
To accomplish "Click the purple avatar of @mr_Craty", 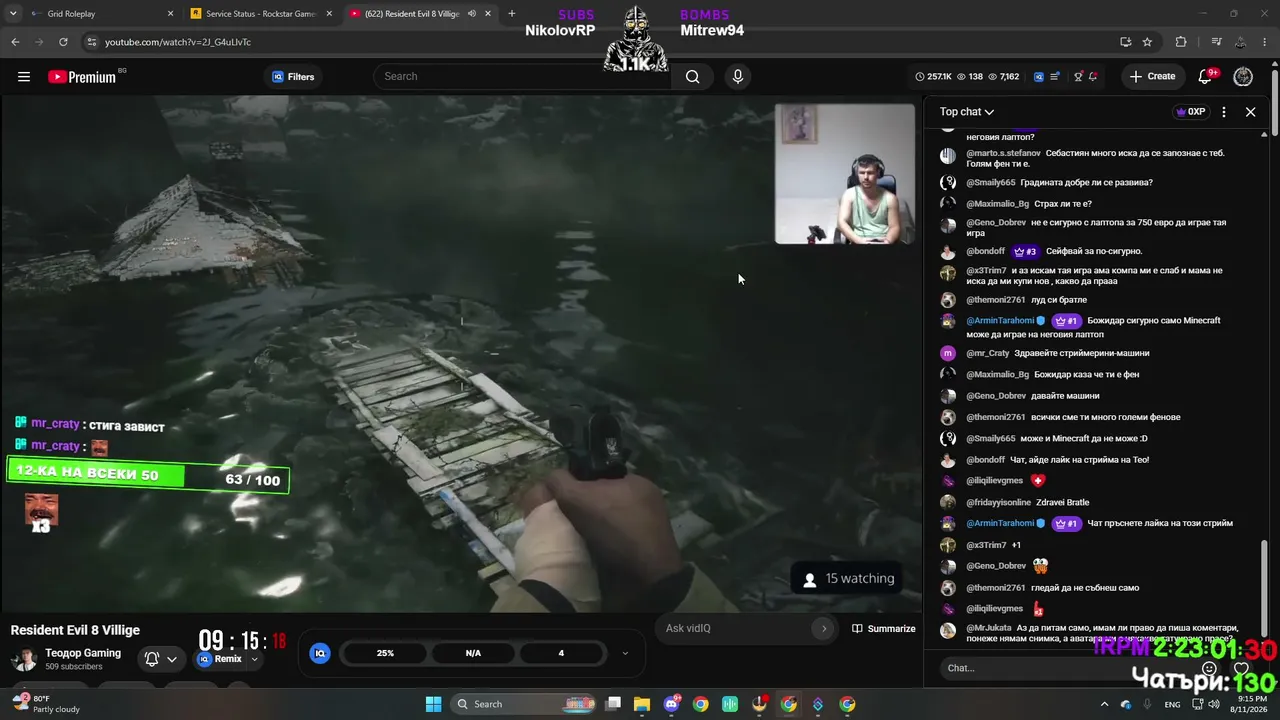I will coord(948,353).
